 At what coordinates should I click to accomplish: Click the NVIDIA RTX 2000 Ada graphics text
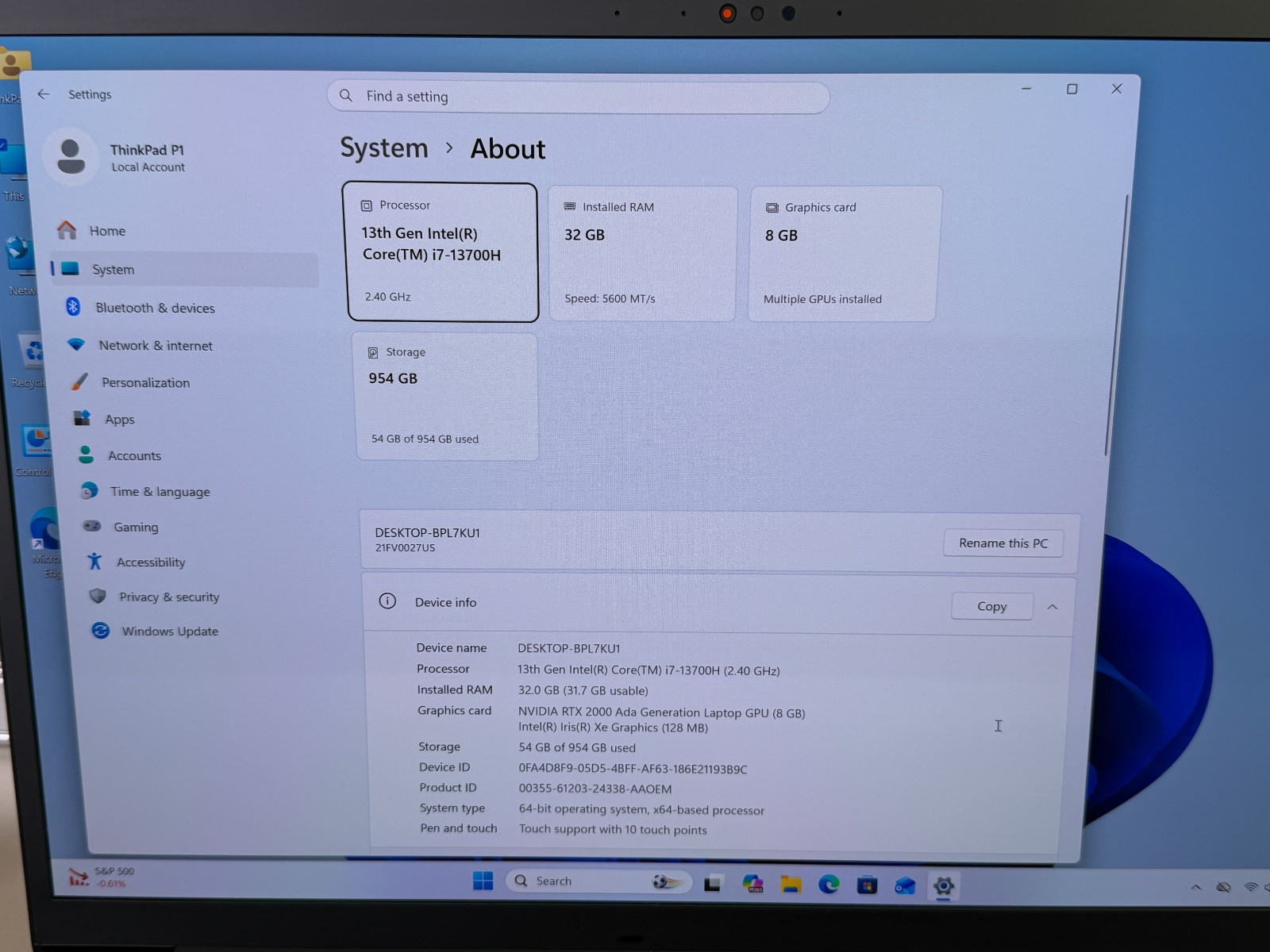662,712
